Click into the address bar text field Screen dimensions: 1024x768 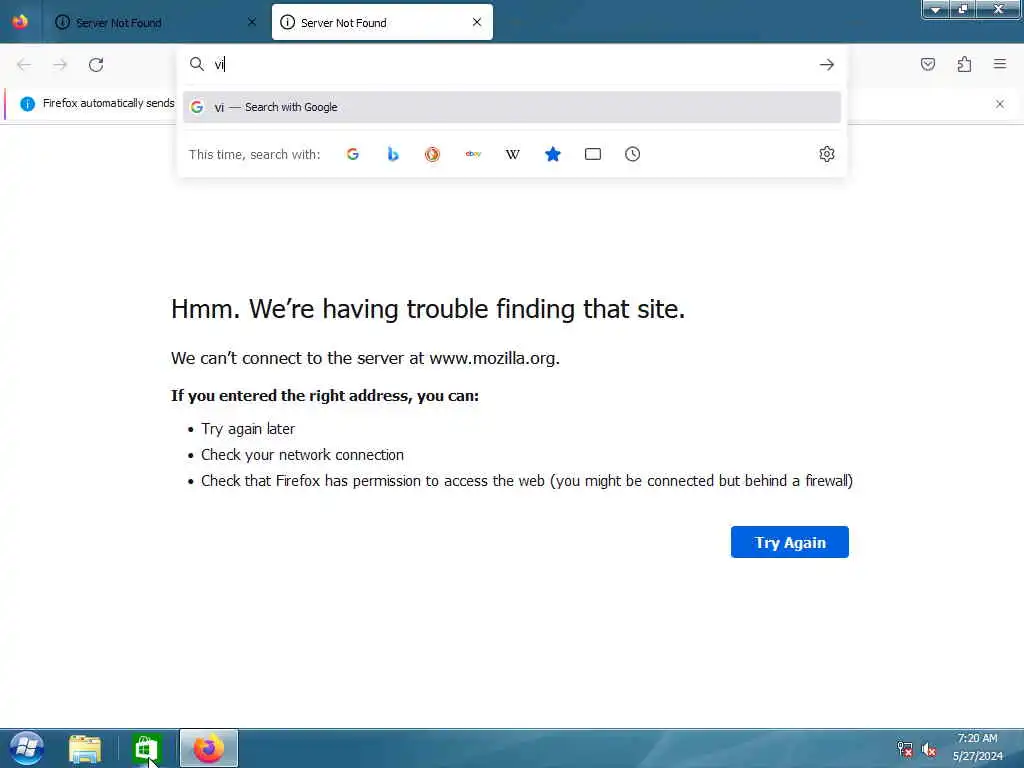click(513, 64)
